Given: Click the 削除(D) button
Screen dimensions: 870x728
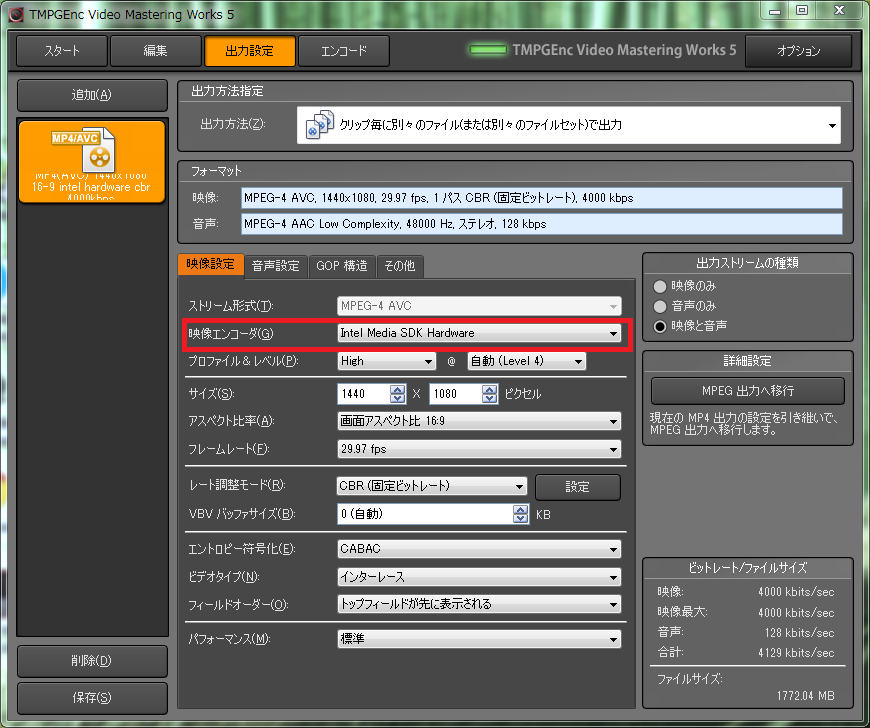Looking at the screenshot, I should click(92, 661).
